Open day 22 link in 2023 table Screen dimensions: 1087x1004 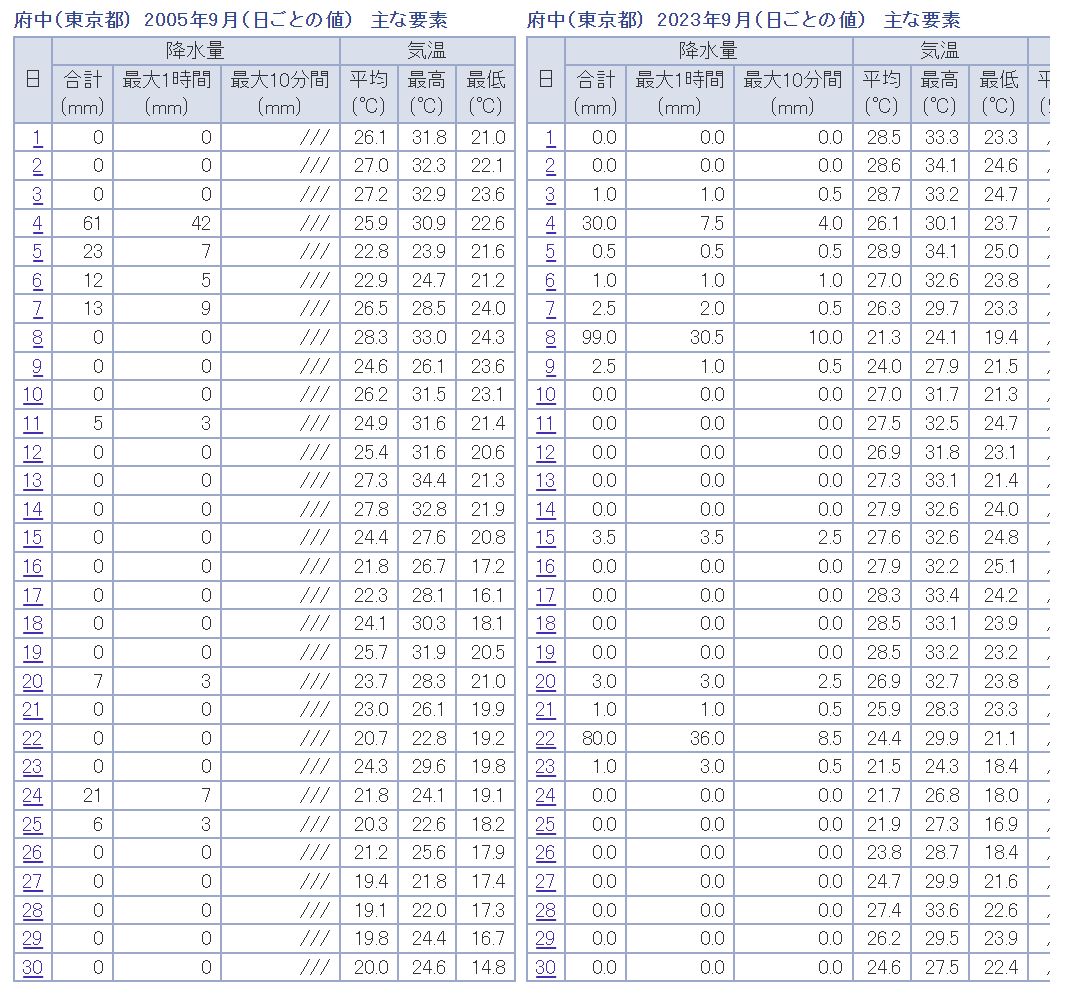click(x=546, y=738)
